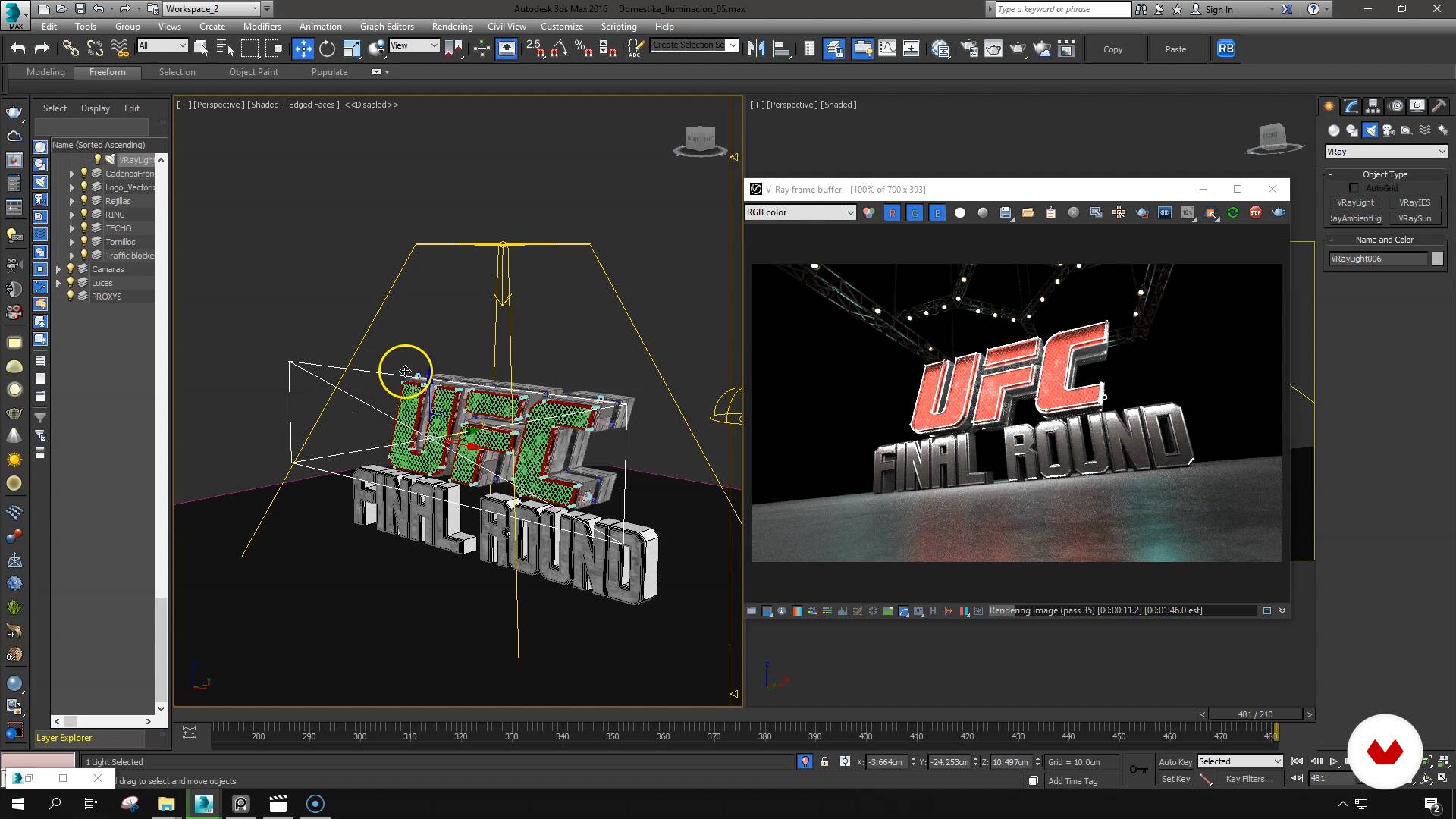This screenshot has width=1456, height=819.
Task: Open the Material Editor icon
Action: click(940, 49)
